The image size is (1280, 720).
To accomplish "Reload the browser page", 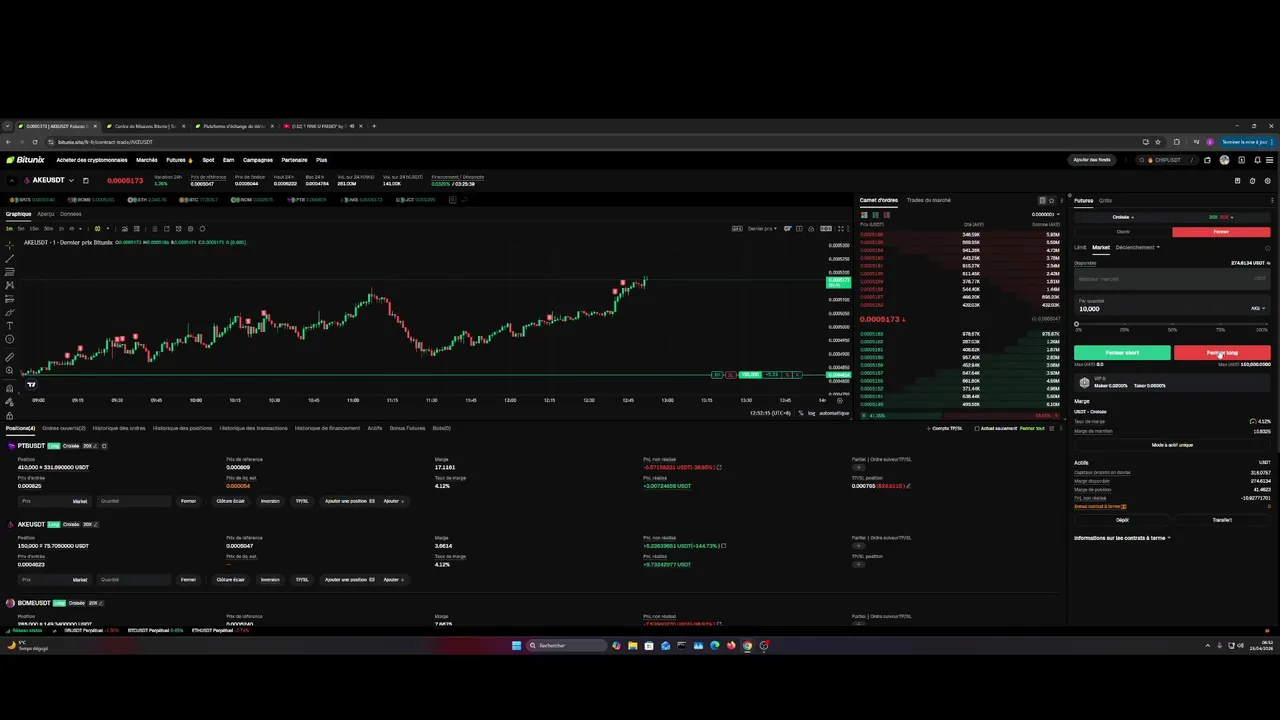I will (x=34, y=142).
